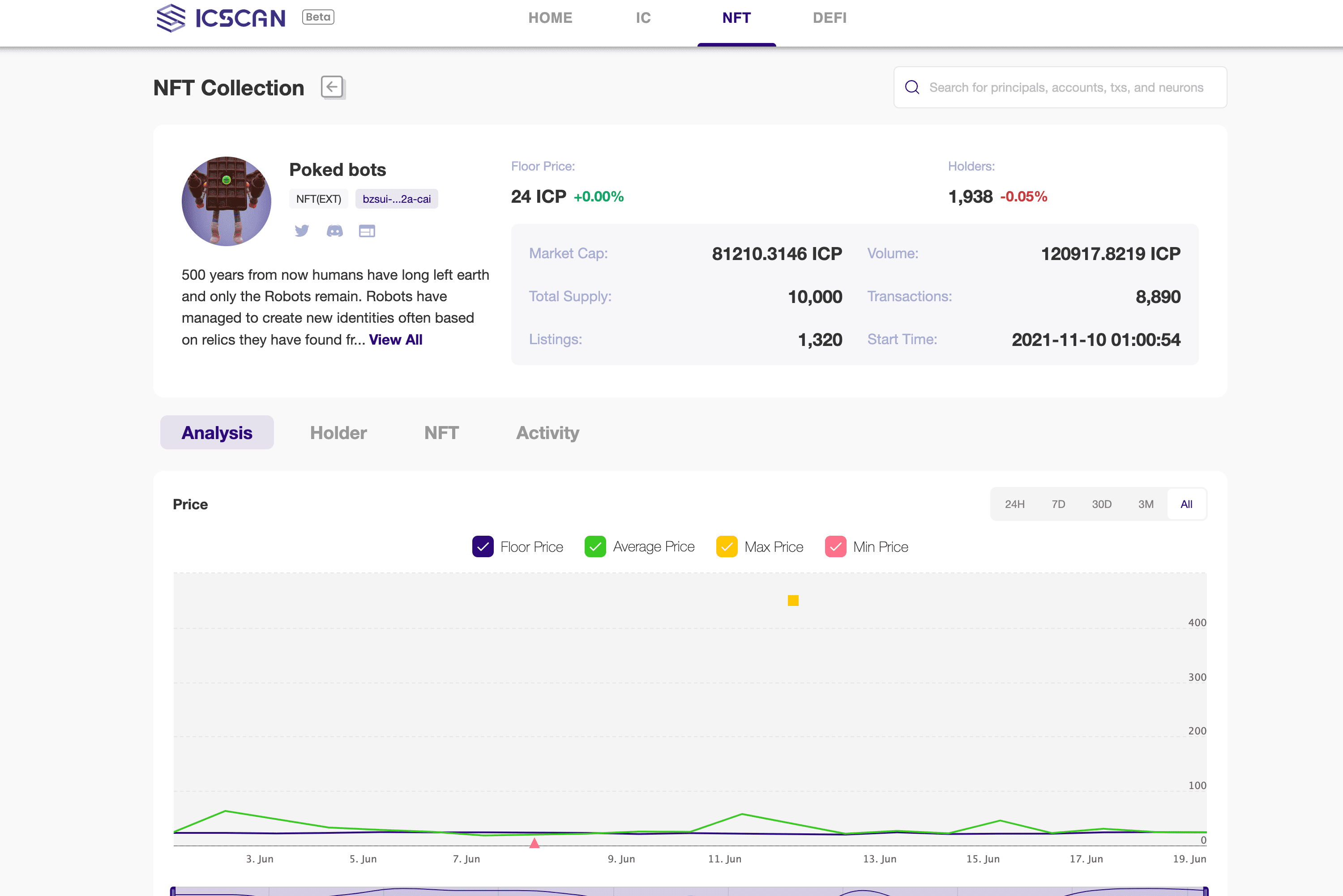Click the Poked bots avatar image
Screen dimensions: 1343x896
pyautogui.click(x=227, y=201)
